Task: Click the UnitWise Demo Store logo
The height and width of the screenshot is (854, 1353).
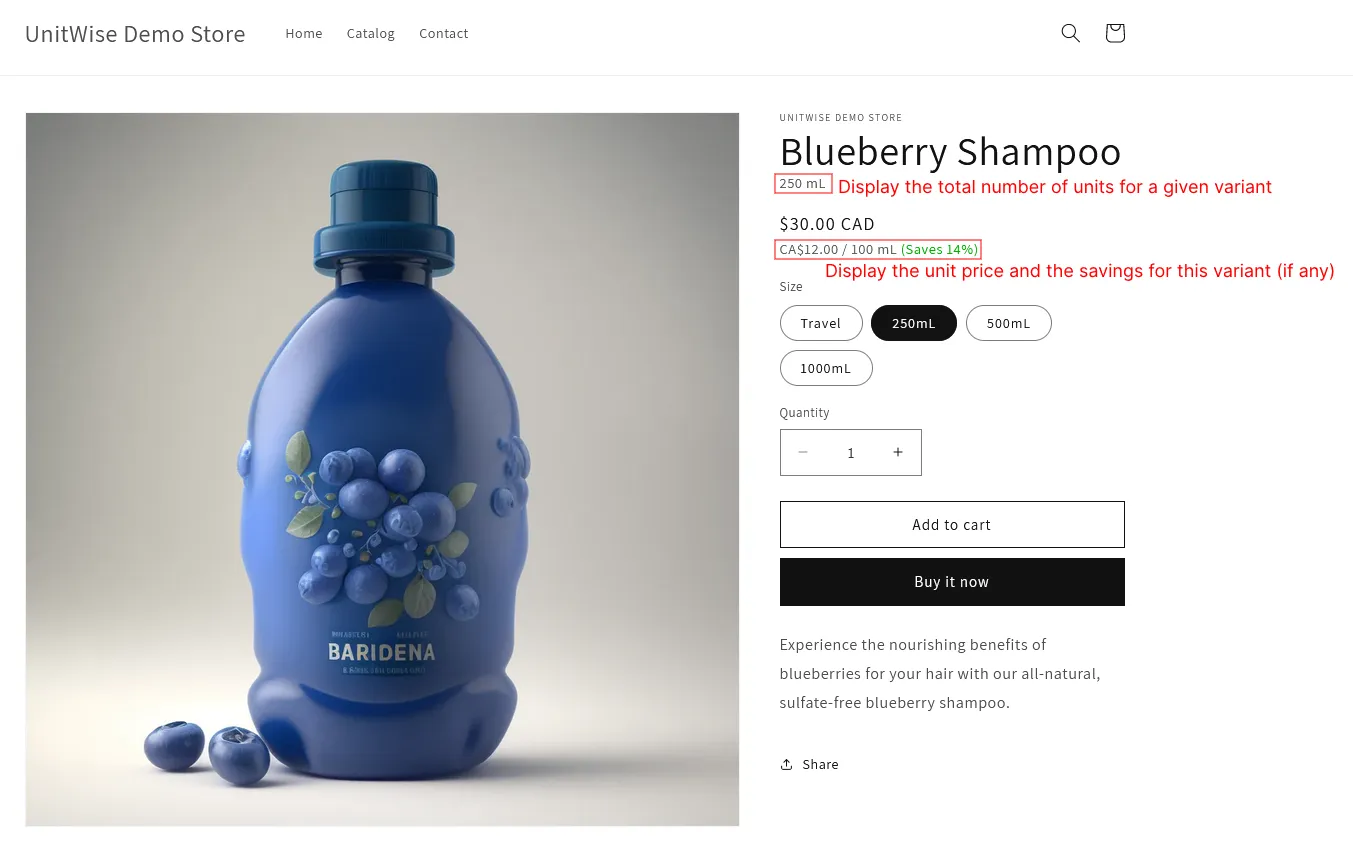Action: click(135, 33)
